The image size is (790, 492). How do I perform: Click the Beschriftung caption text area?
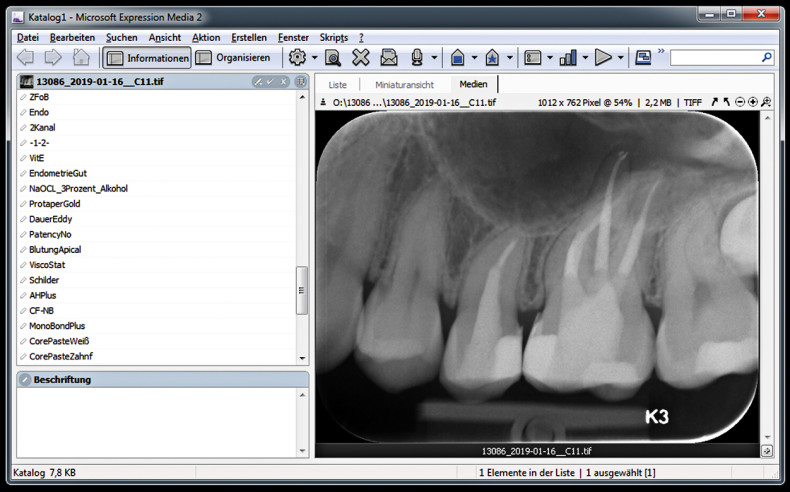point(157,423)
